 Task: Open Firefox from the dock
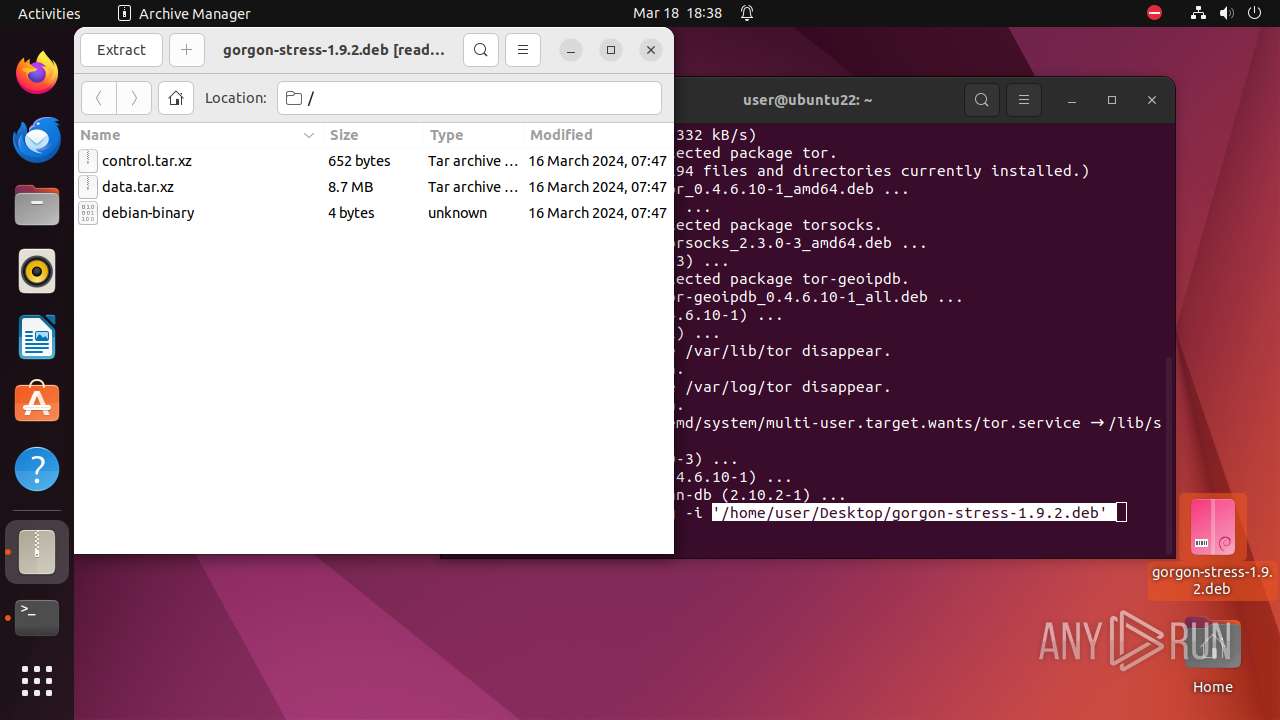pos(37,74)
